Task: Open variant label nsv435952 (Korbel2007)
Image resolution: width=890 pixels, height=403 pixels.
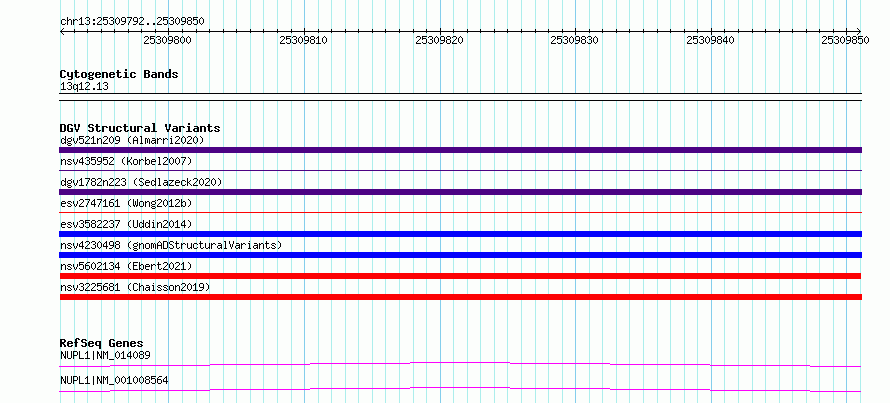Action: coord(126,161)
